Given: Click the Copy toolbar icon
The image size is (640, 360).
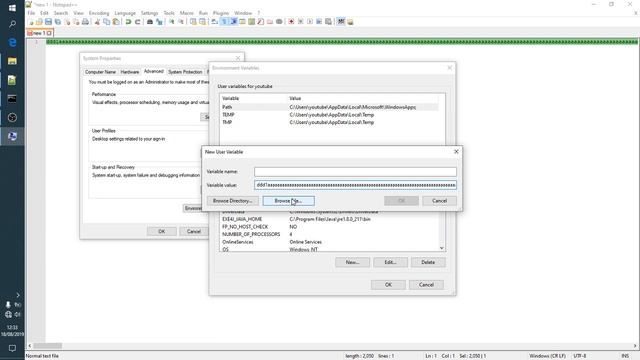Looking at the screenshot, I should click(x=107, y=22).
